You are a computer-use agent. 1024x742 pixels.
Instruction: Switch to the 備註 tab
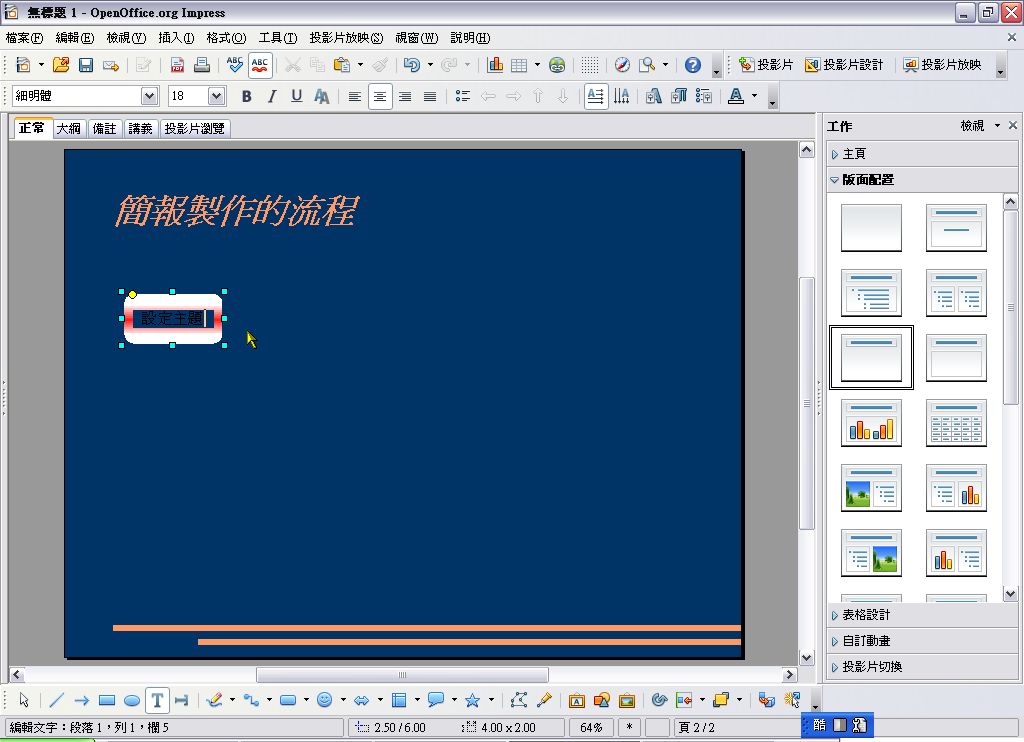[x=104, y=129]
